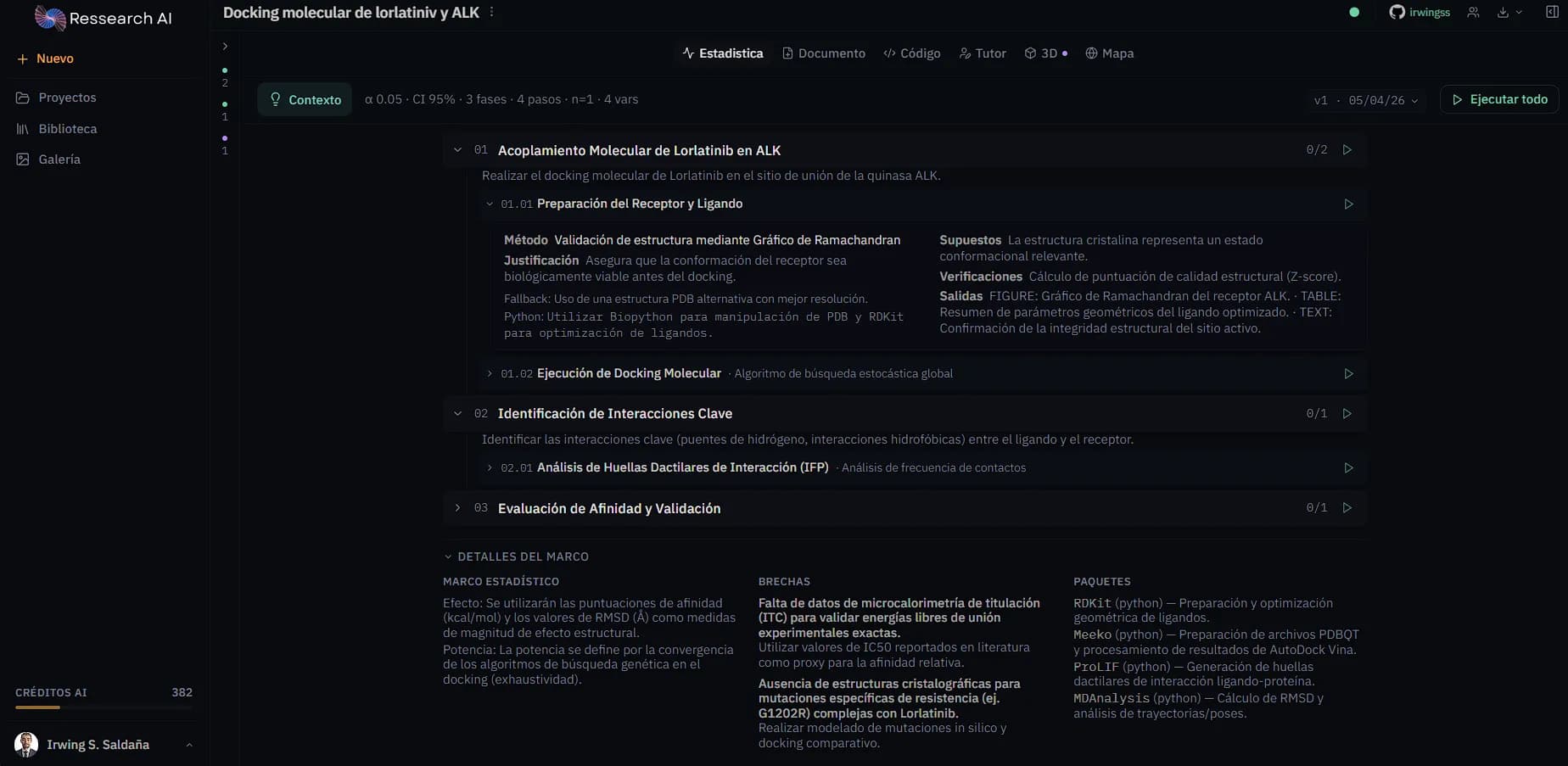Run step 01.02 Ejecución de Docking play icon
Image resolution: width=1568 pixels, height=766 pixels.
pyautogui.click(x=1348, y=374)
